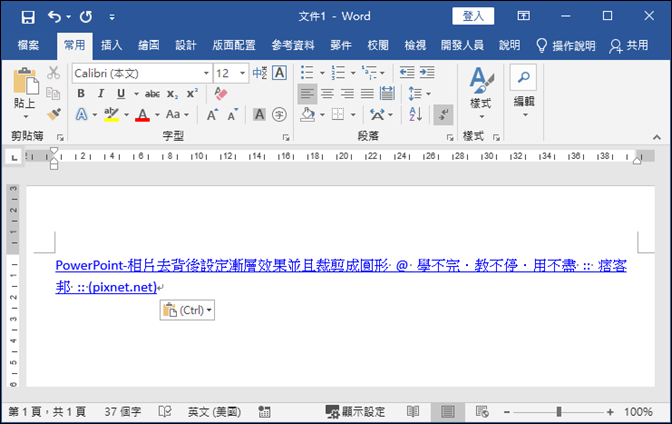Switch to Read Mode view
672x424 pixels.
413,412
